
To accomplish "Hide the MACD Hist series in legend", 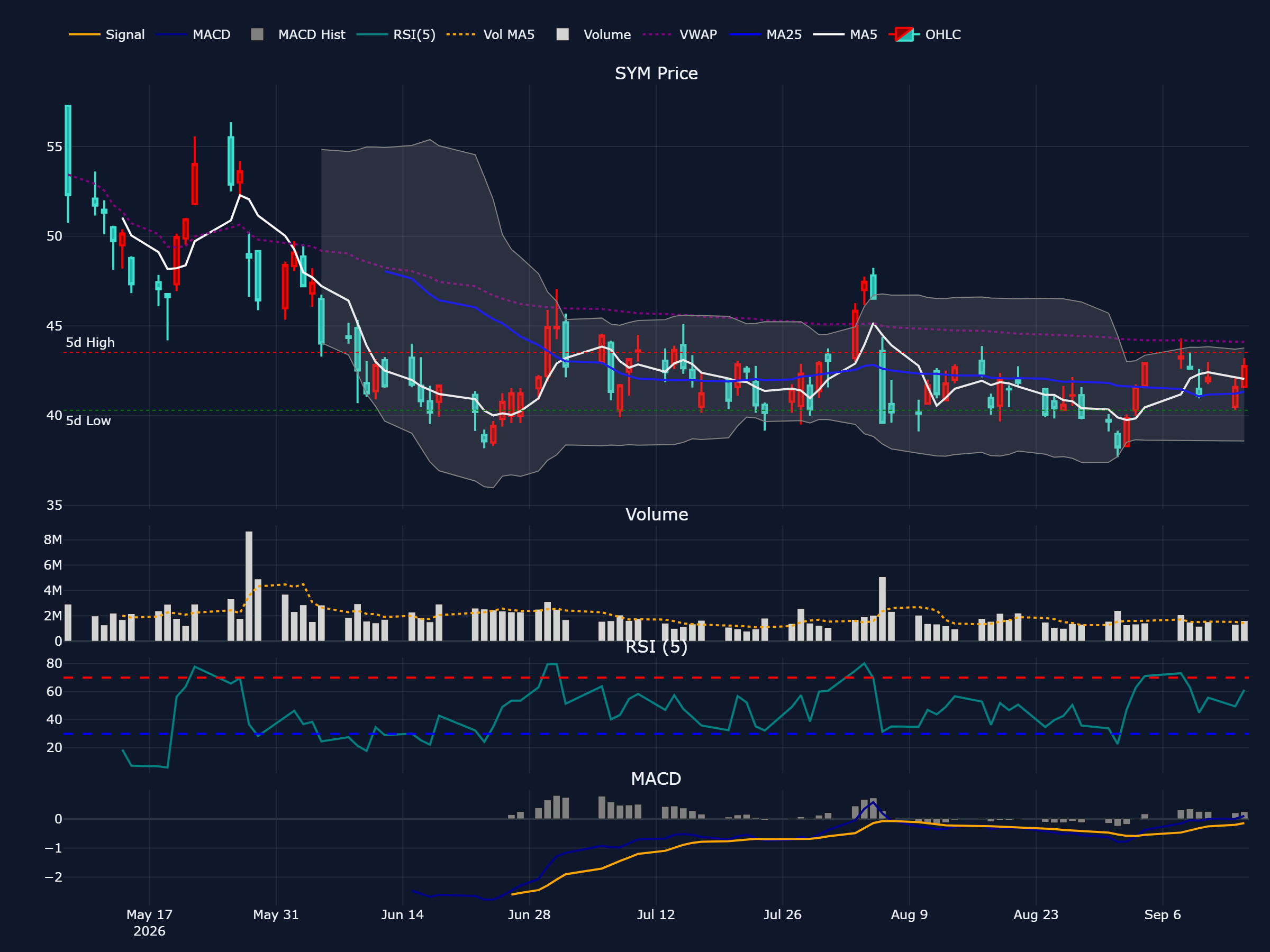I will pyautogui.click(x=298, y=34).
